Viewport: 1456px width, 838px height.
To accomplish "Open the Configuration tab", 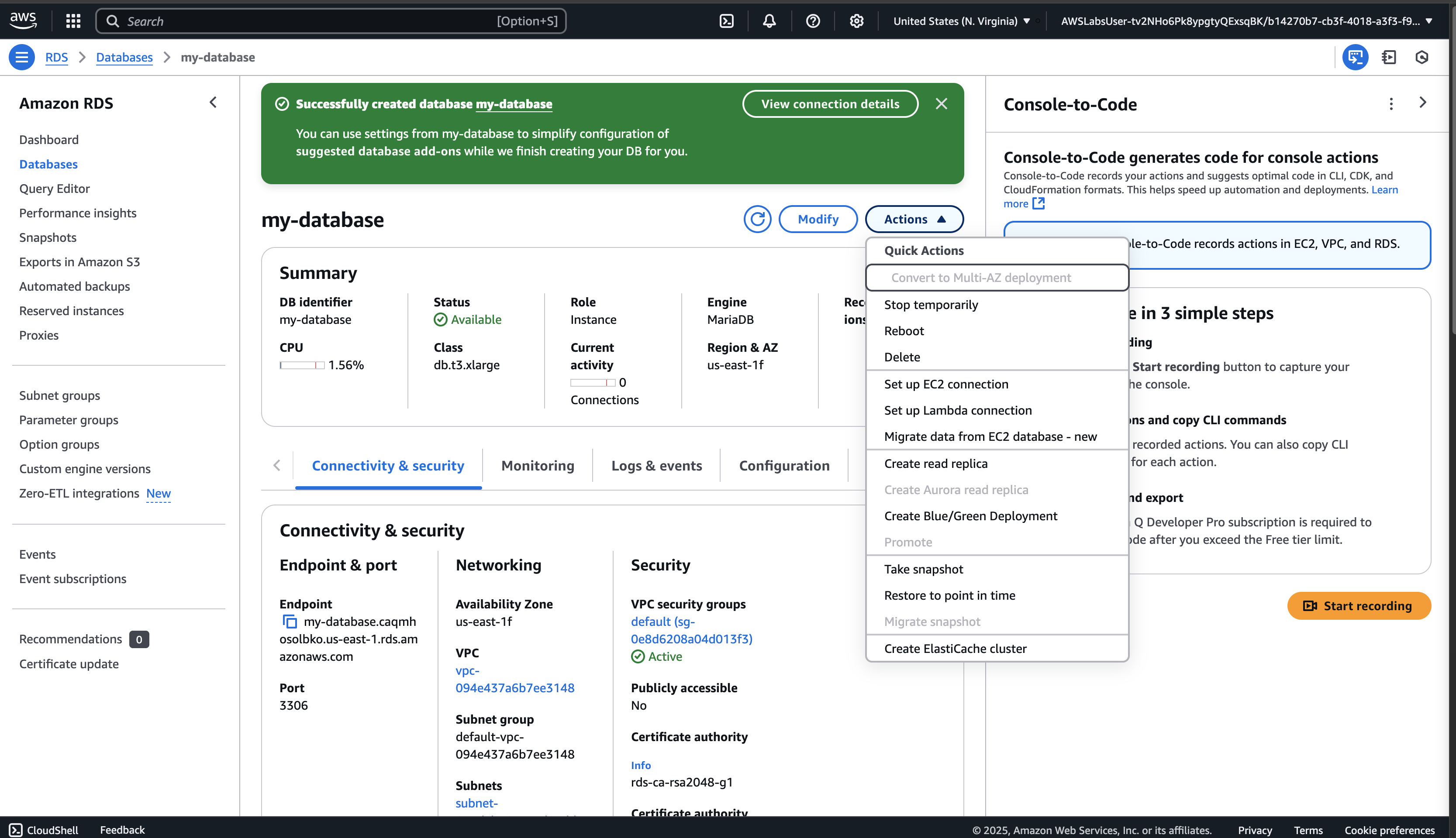I will (784, 466).
